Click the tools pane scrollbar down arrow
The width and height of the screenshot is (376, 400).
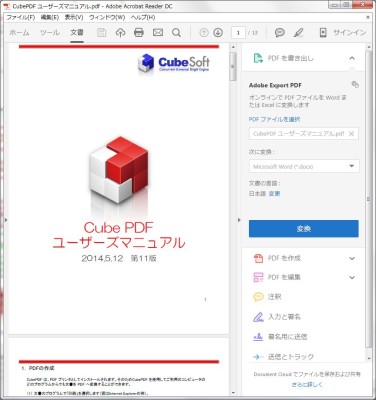368,359
